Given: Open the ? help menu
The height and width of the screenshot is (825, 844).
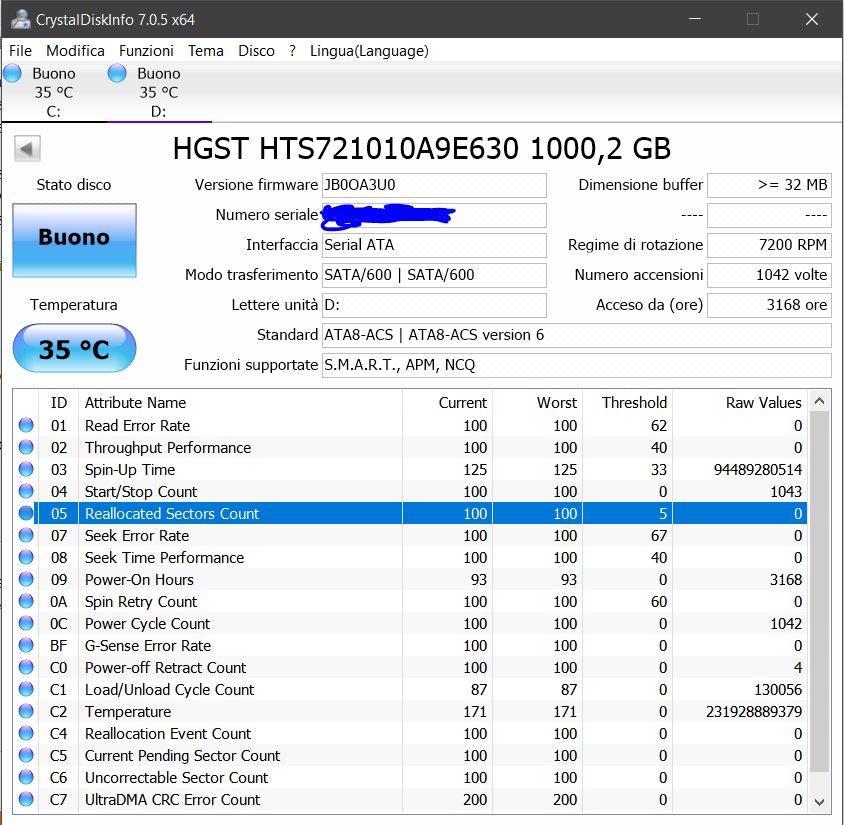Looking at the screenshot, I should point(292,51).
